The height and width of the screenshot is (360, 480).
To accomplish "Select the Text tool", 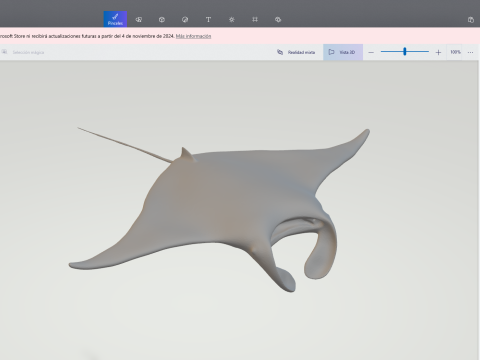I will 208,20.
